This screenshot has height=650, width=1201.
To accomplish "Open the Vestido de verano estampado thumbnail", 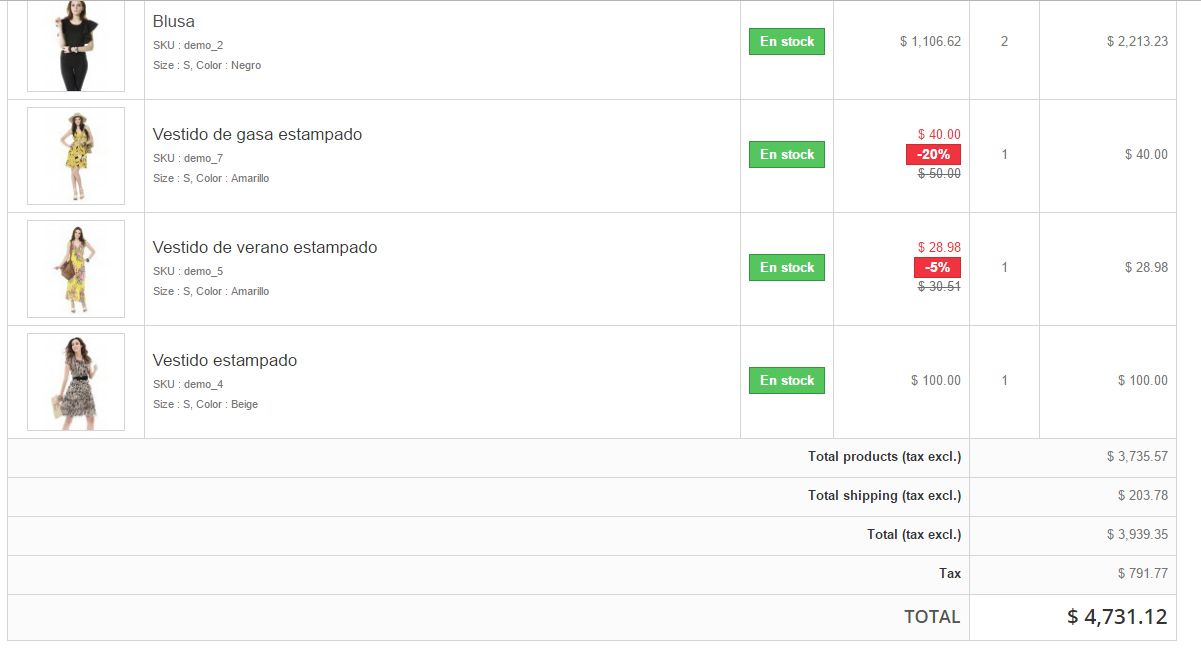I will (x=76, y=269).
